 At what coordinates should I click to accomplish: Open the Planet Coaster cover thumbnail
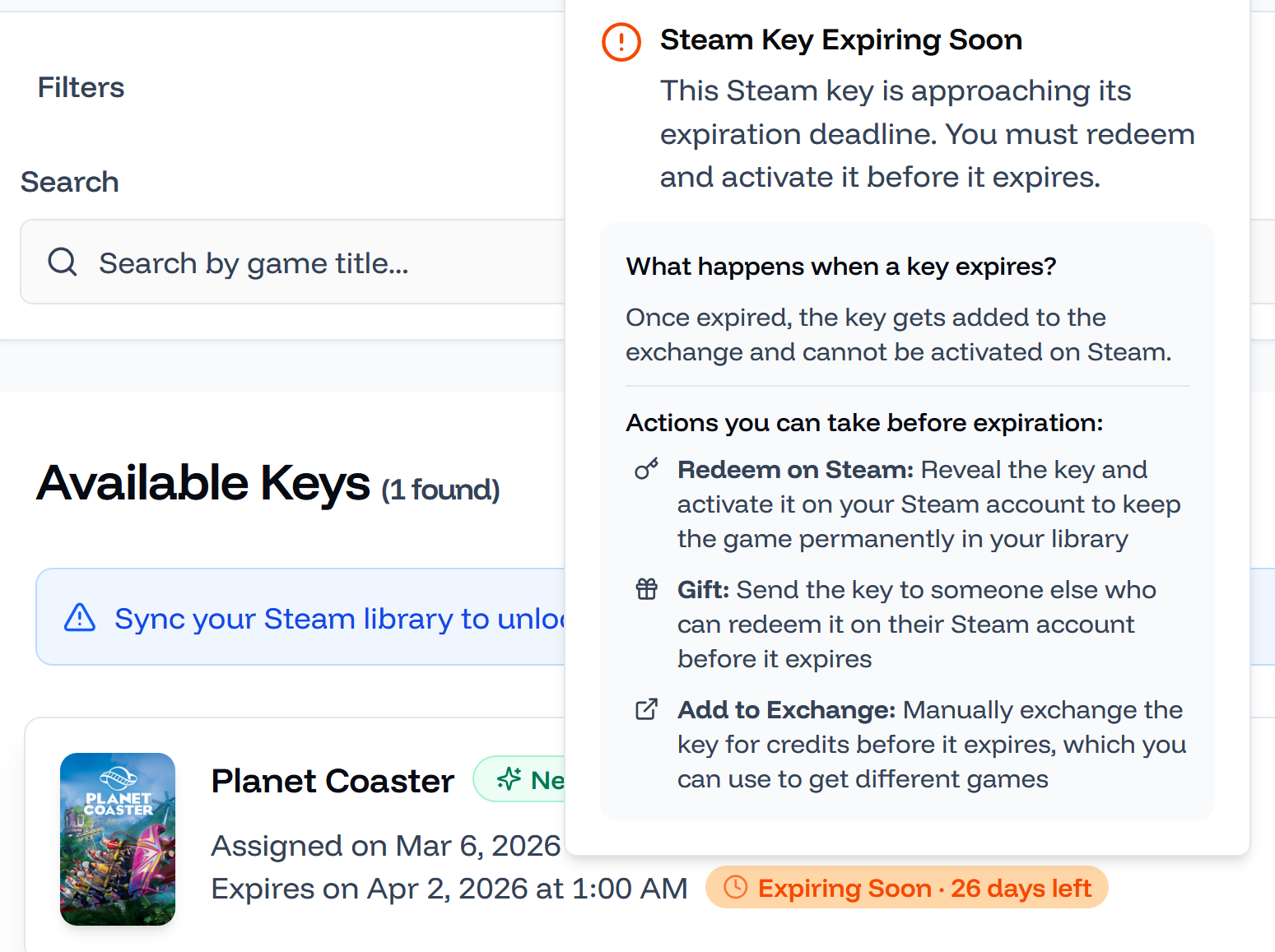click(x=118, y=838)
